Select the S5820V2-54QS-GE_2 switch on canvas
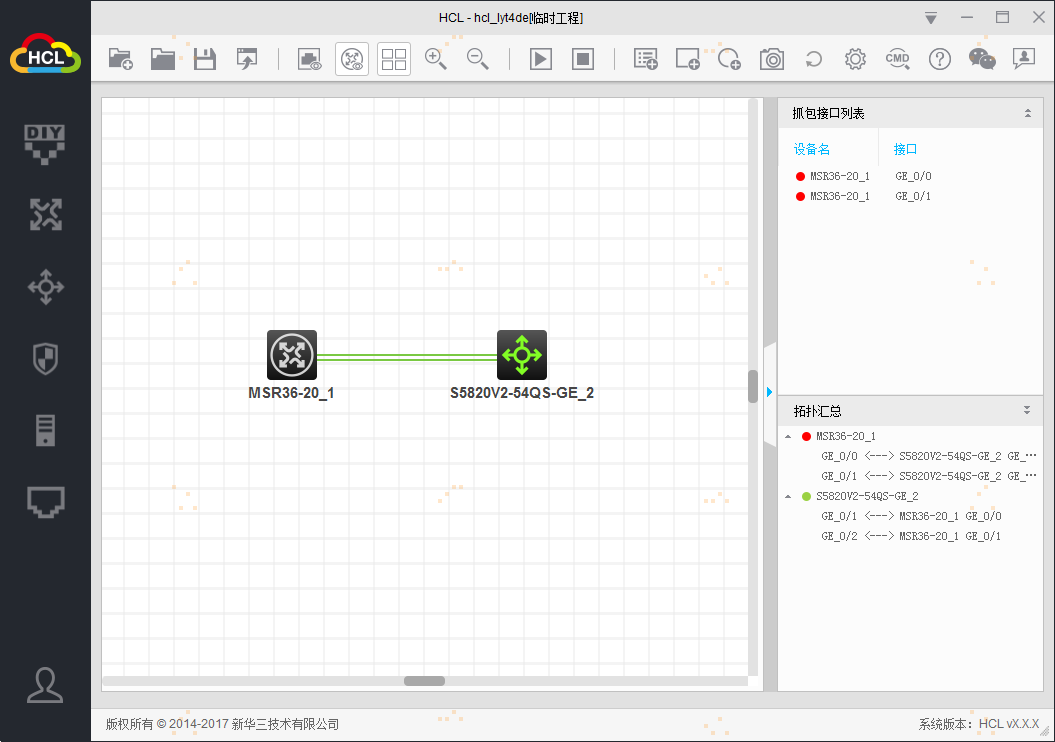This screenshot has width=1055, height=742. tap(522, 355)
